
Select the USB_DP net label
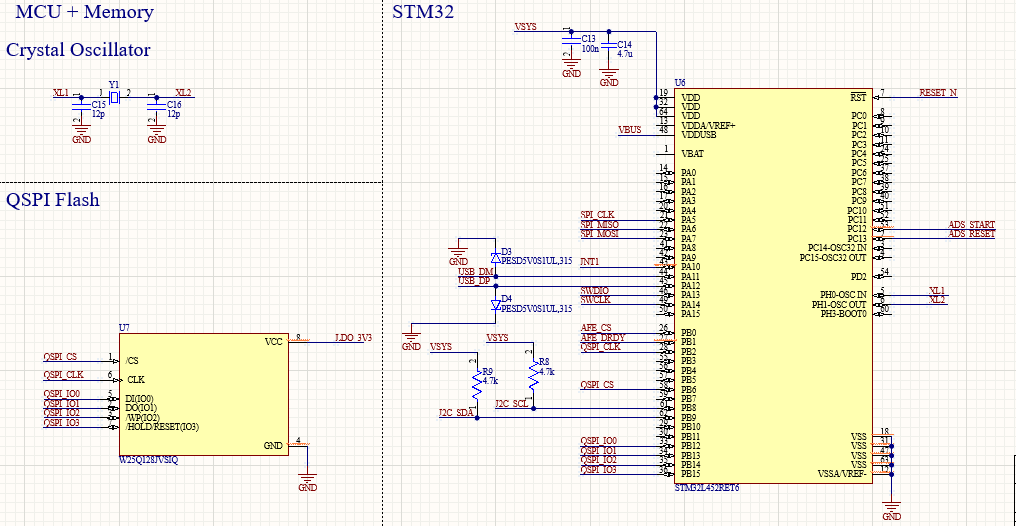click(x=474, y=281)
